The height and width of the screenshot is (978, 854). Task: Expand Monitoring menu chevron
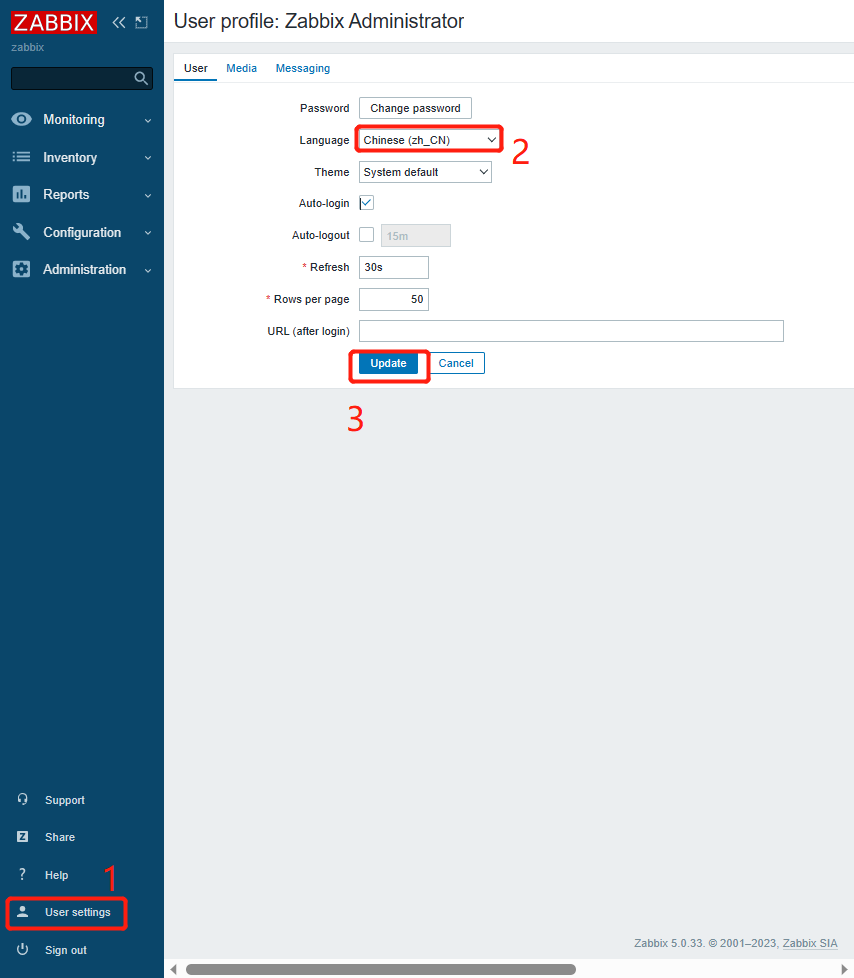148,120
